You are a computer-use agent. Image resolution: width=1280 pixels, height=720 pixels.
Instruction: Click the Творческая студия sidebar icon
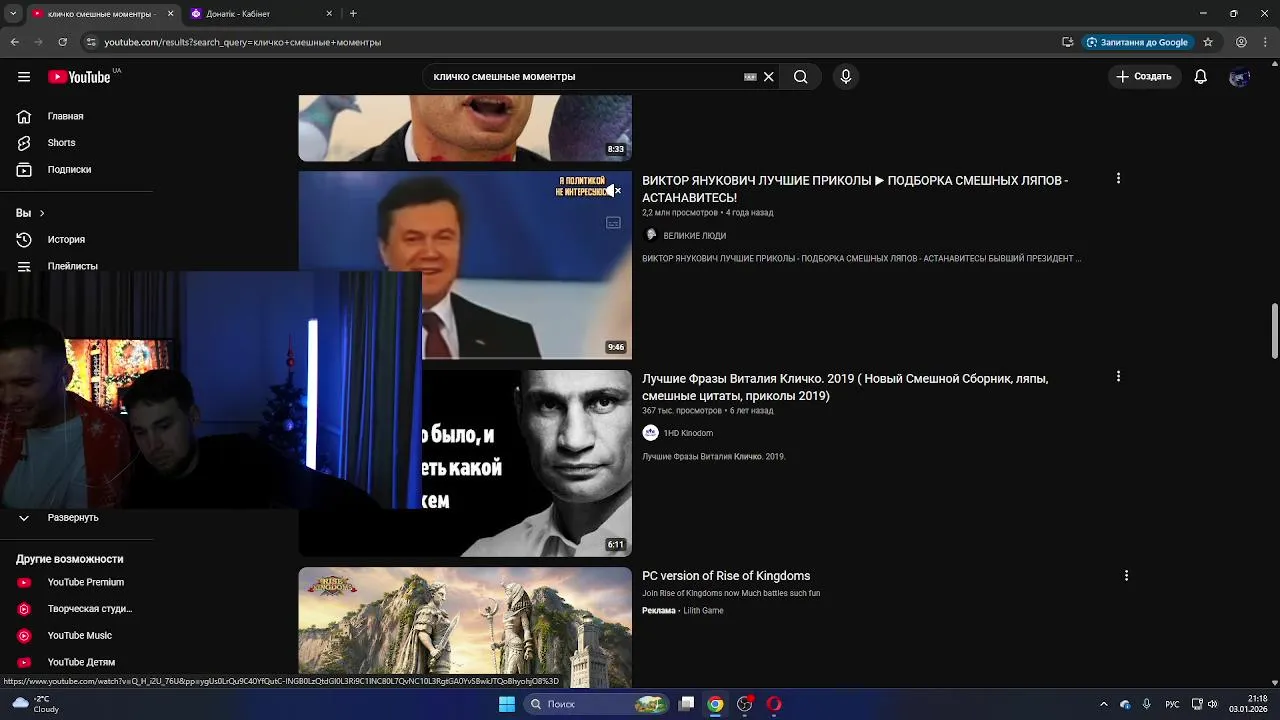24,609
